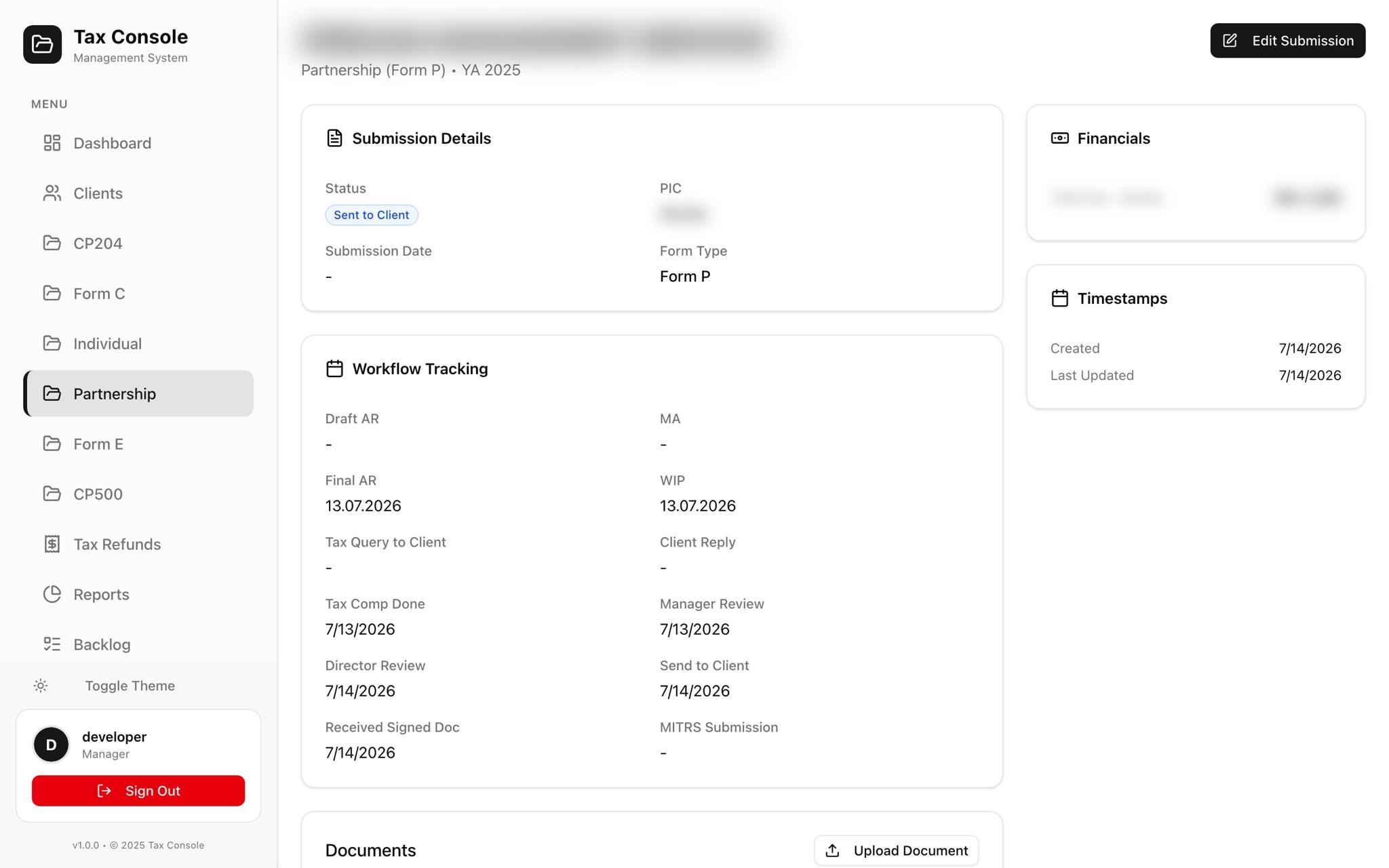Click the Reports pie chart icon

tap(52, 594)
